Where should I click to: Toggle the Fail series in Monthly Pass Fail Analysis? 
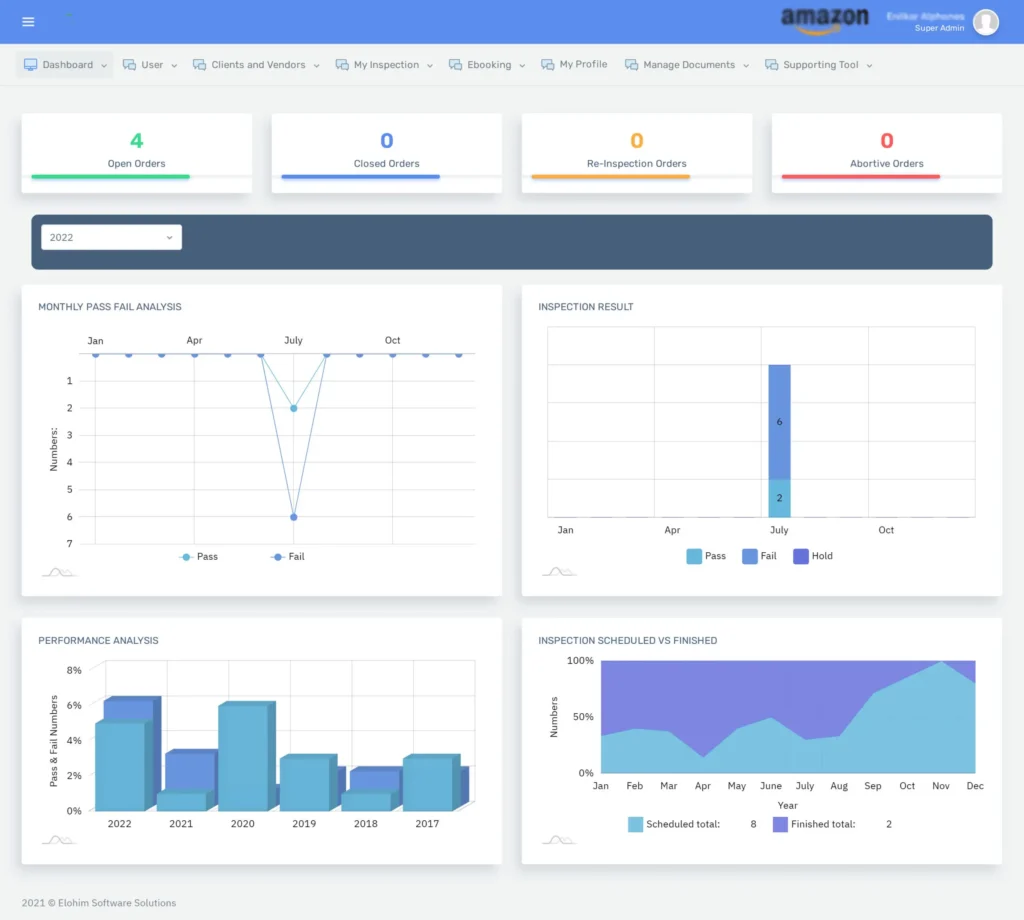[288, 556]
